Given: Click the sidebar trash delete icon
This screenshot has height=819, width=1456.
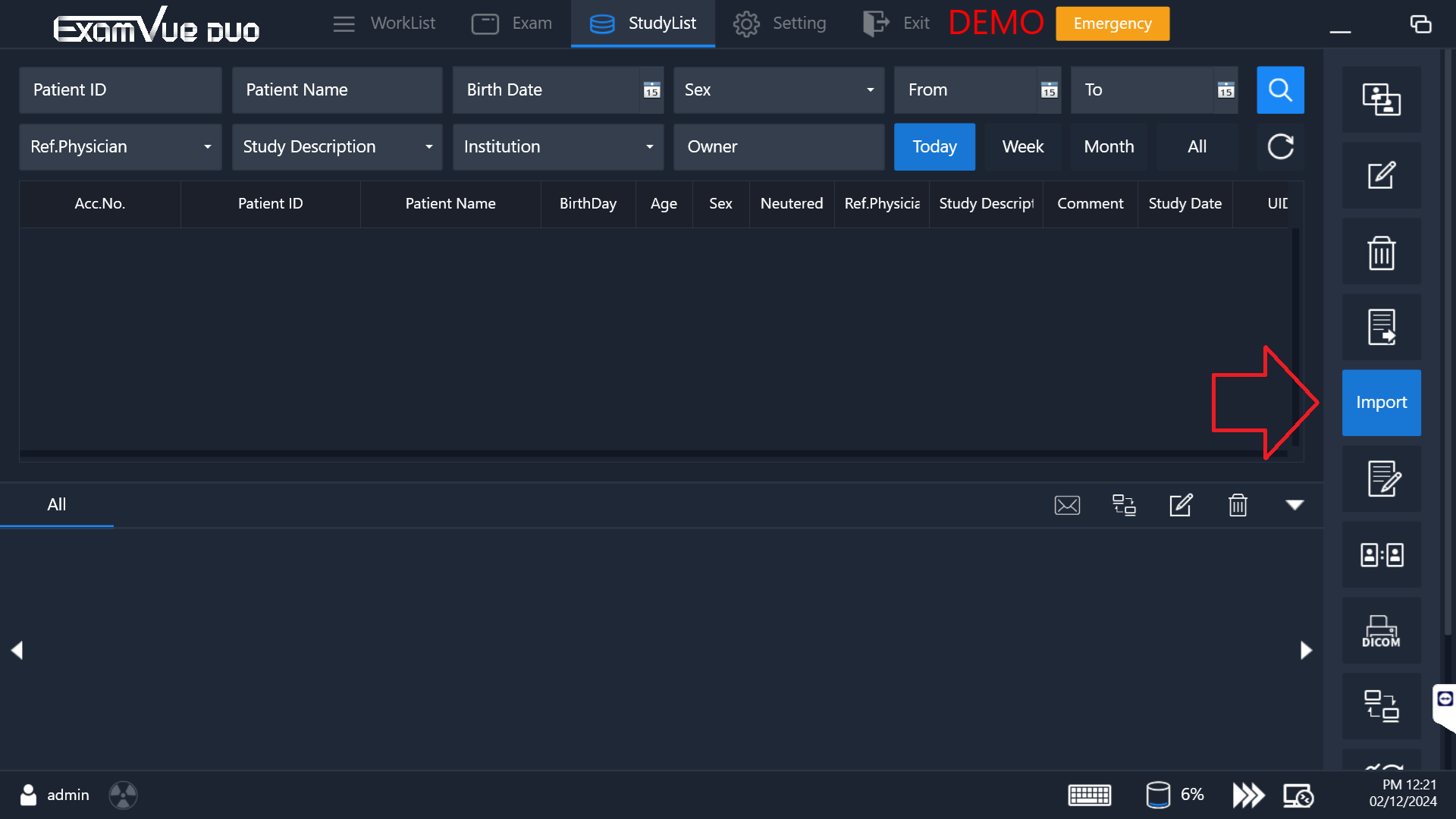Looking at the screenshot, I should click(x=1381, y=253).
